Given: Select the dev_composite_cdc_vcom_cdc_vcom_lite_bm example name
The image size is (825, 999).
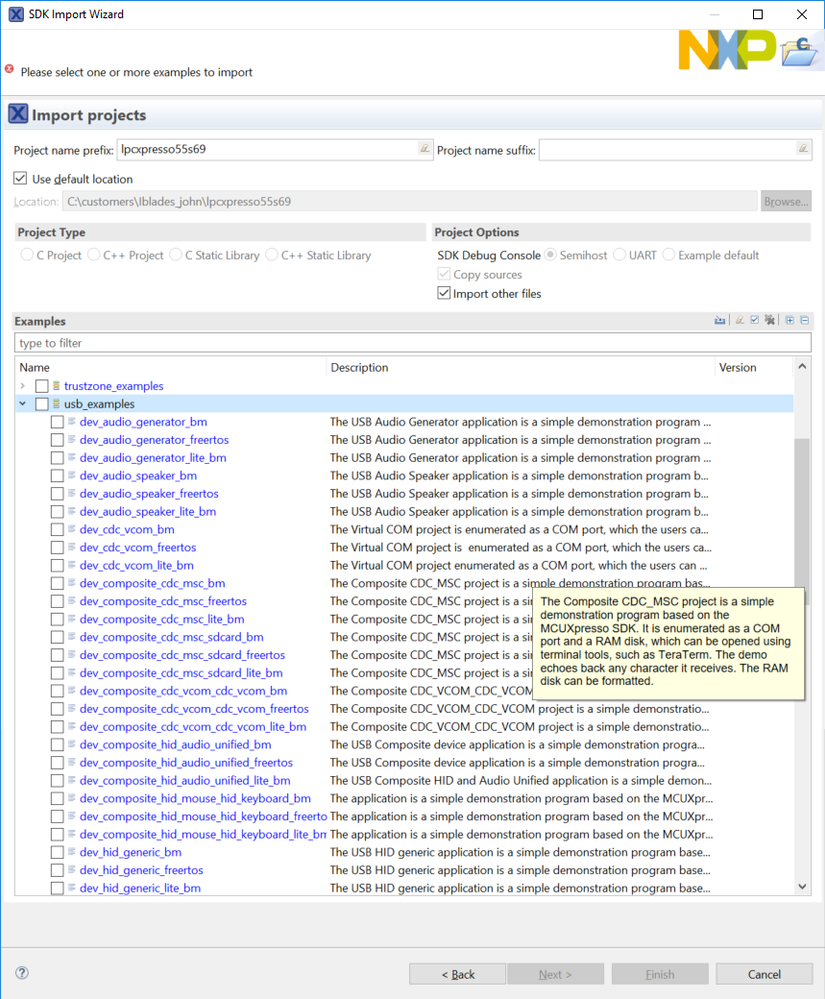Looking at the screenshot, I should pos(193,727).
